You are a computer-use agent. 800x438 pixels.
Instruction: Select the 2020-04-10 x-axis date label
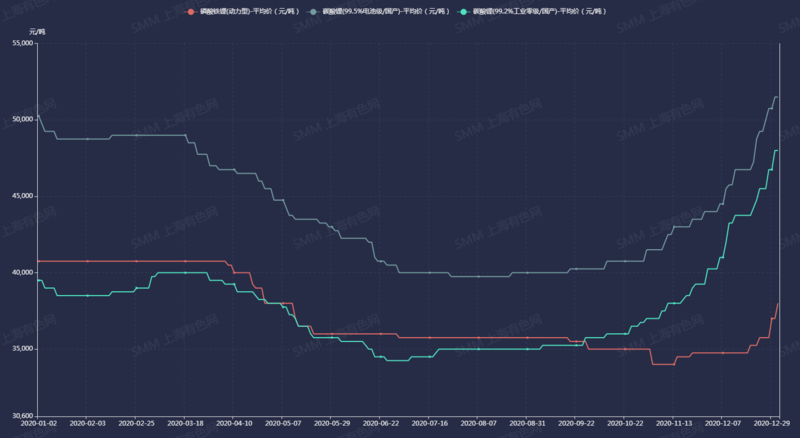point(233,425)
